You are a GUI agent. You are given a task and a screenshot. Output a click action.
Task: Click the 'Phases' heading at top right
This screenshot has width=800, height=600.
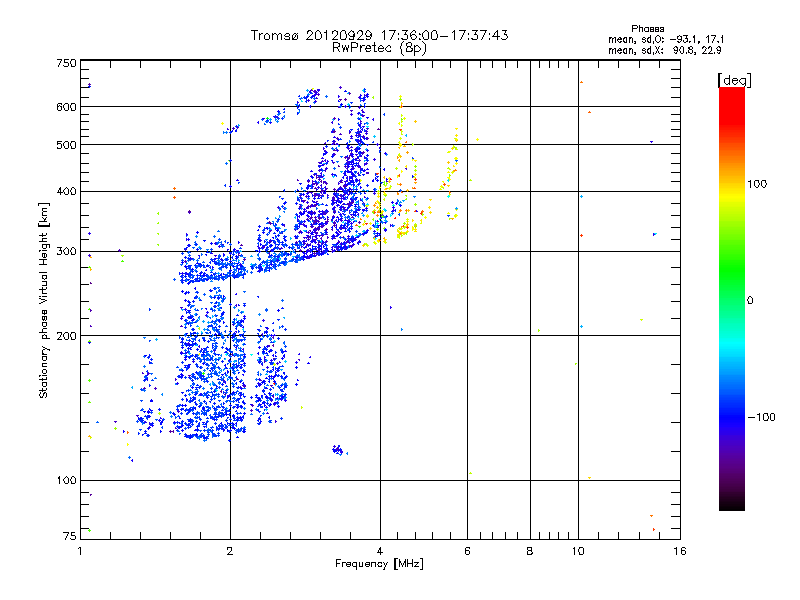[647, 29]
